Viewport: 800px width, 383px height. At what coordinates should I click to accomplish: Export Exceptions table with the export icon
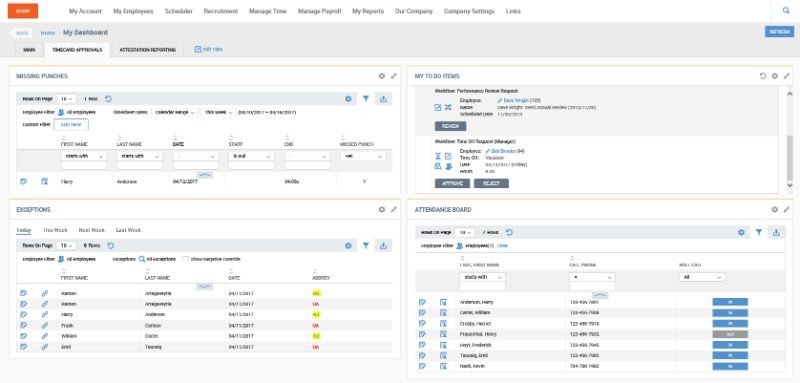click(x=383, y=246)
